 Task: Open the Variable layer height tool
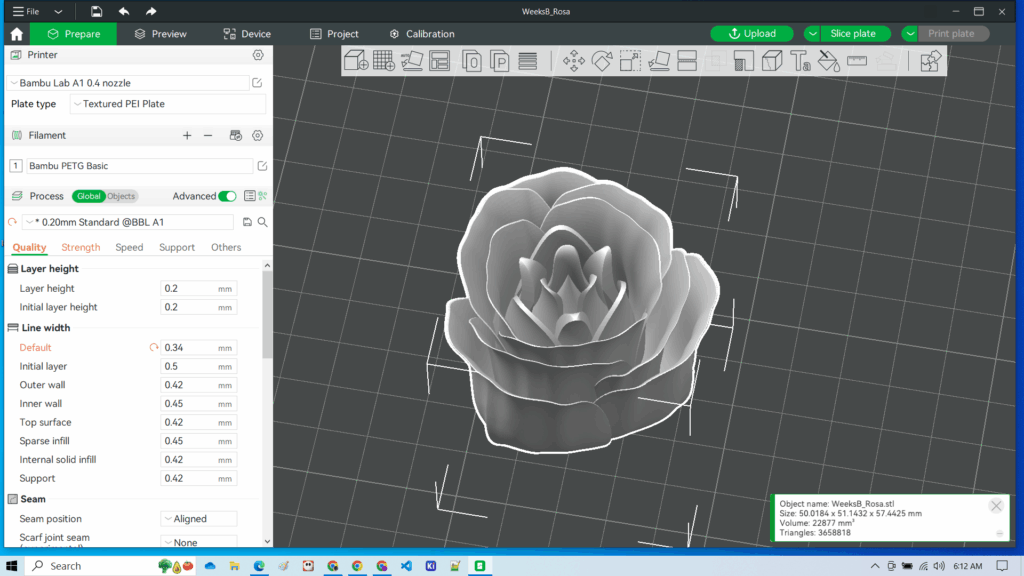pos(529,60)
